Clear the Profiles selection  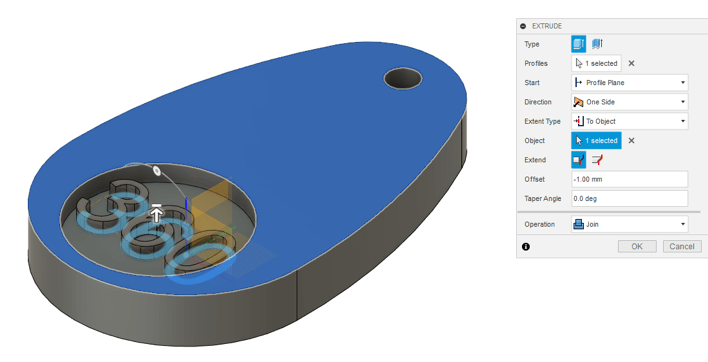631,63
